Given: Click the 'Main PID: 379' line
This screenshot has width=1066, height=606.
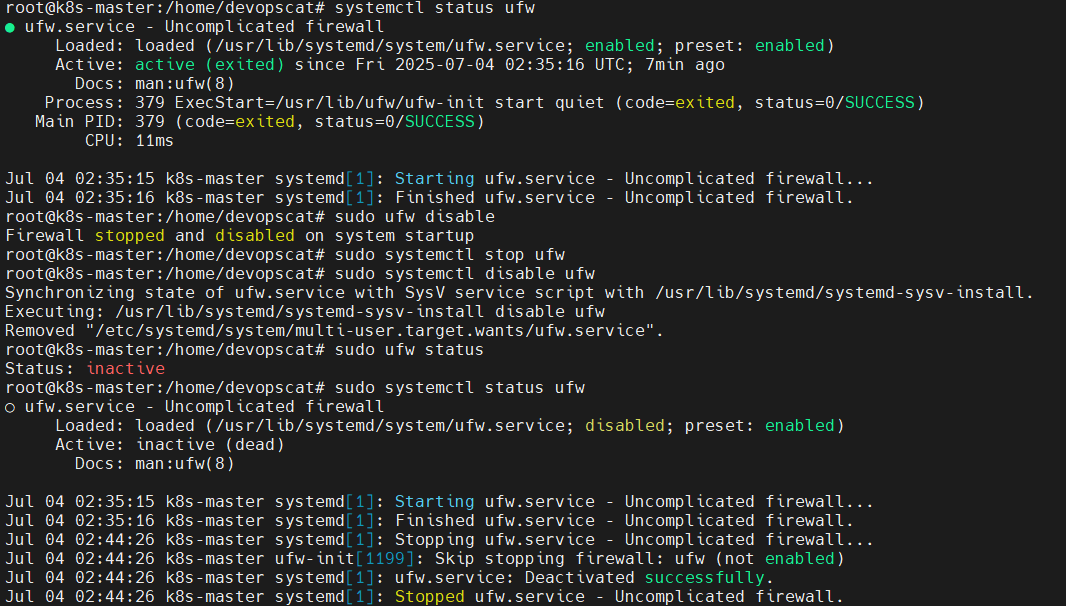Looking at the screenshot, I should 260,122.
